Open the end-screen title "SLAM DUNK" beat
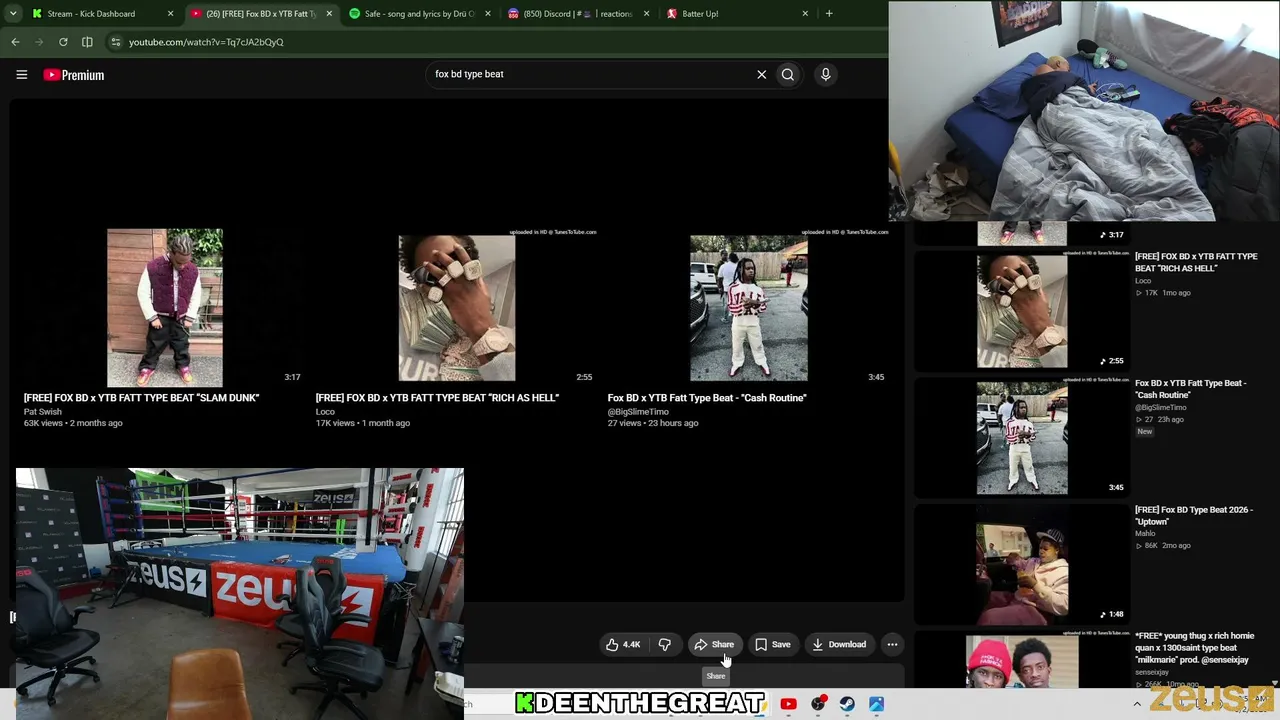The image size is (1280, 720). (x=142, y=398)
